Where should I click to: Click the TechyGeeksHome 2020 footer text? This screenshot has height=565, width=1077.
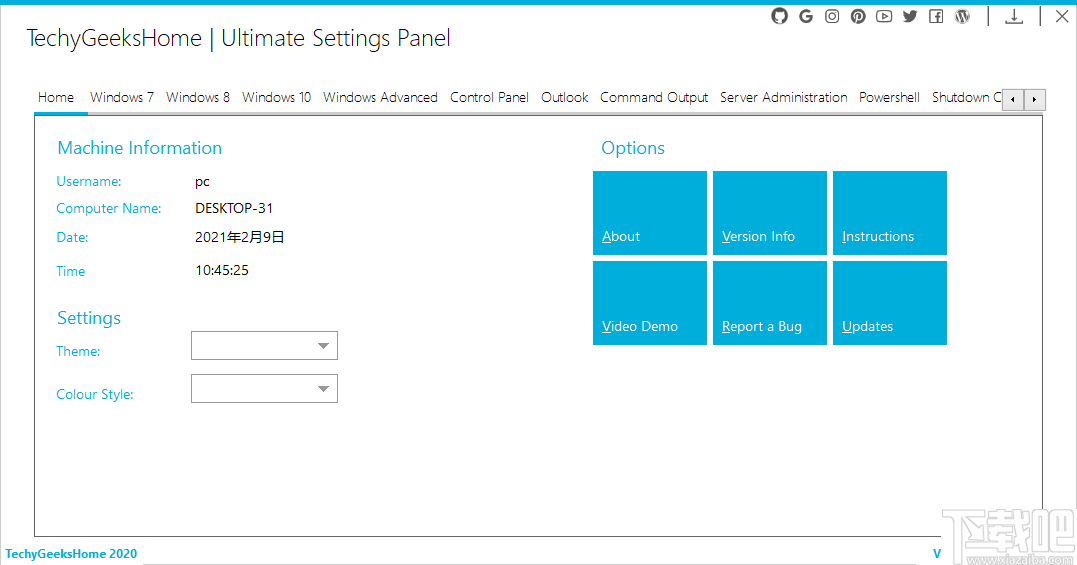71,554
